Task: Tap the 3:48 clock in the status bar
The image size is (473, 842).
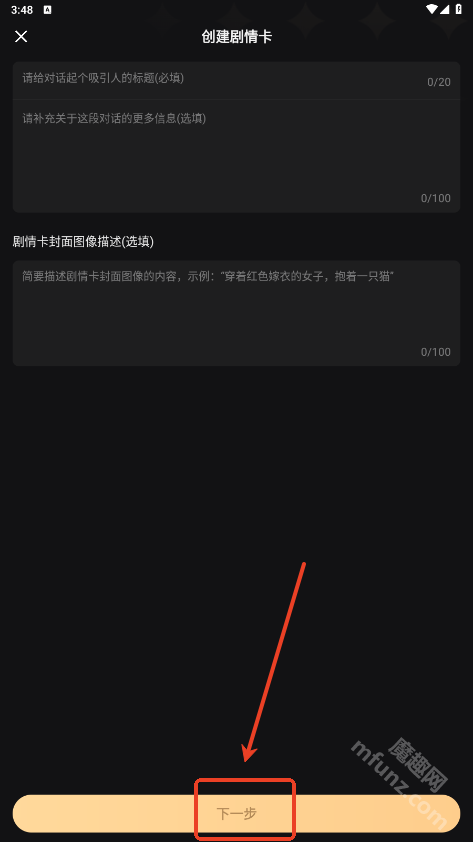Action: click(x=22, y=10)
